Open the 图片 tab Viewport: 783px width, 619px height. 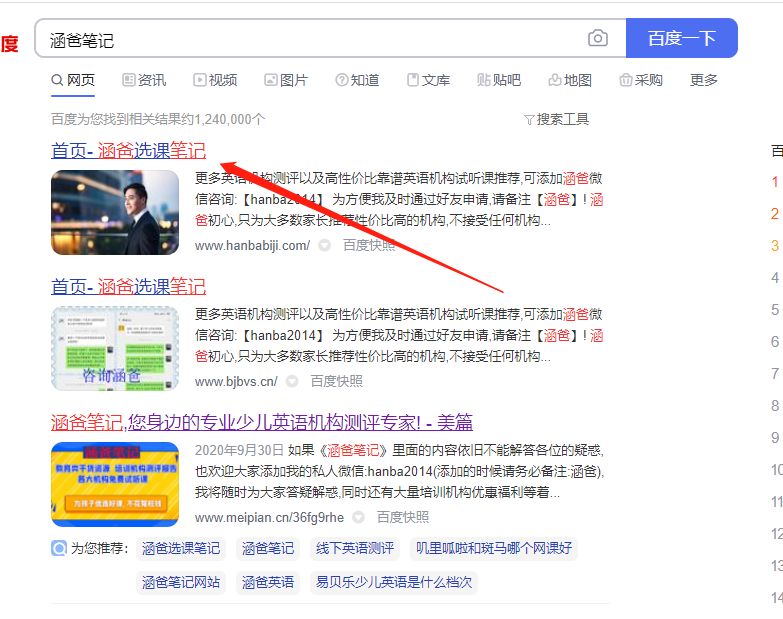coord(286,80)
